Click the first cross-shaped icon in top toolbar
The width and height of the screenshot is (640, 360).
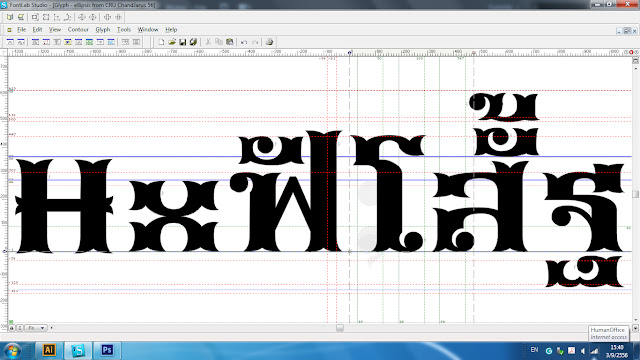(x=107, y=17)
